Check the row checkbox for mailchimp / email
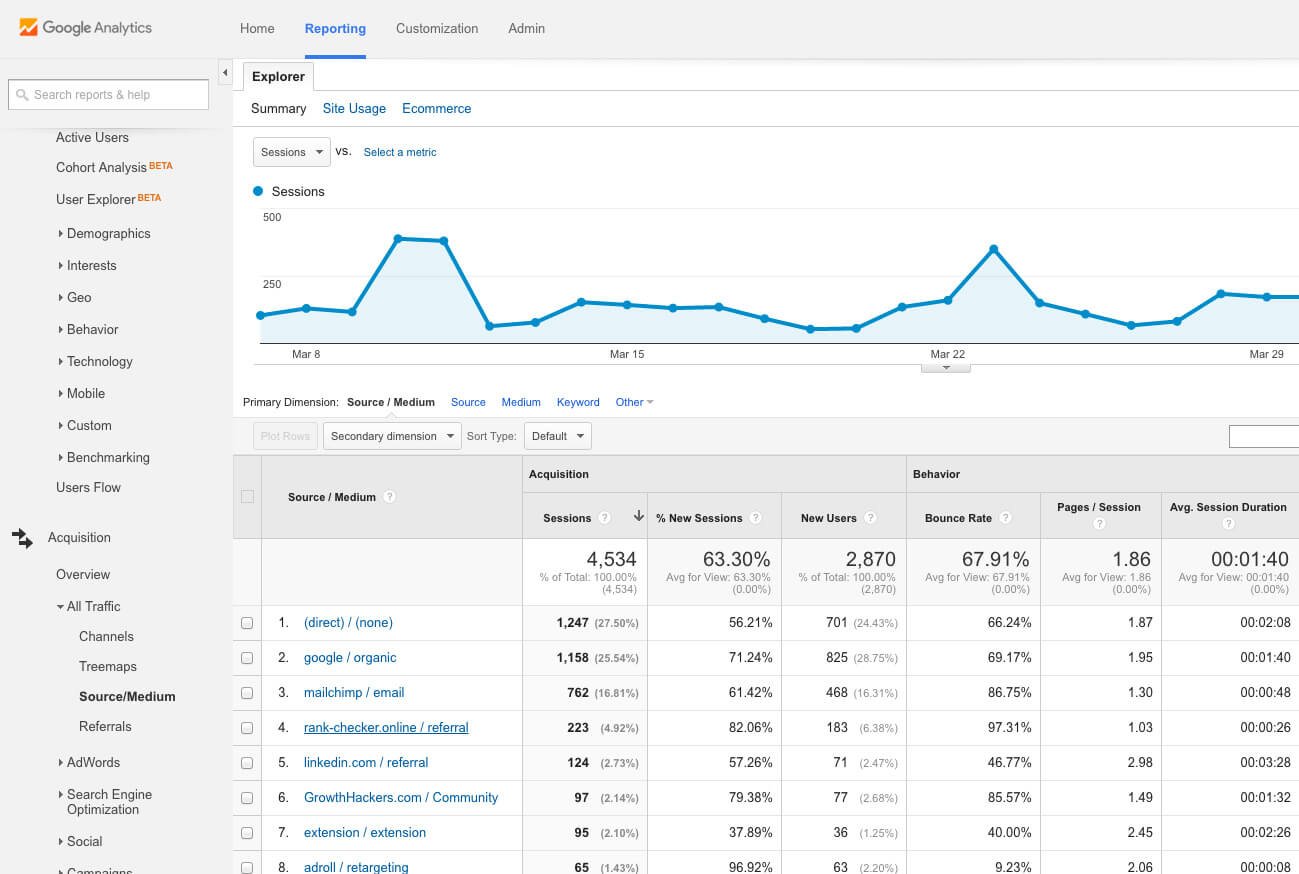 (x=246, y=692)
